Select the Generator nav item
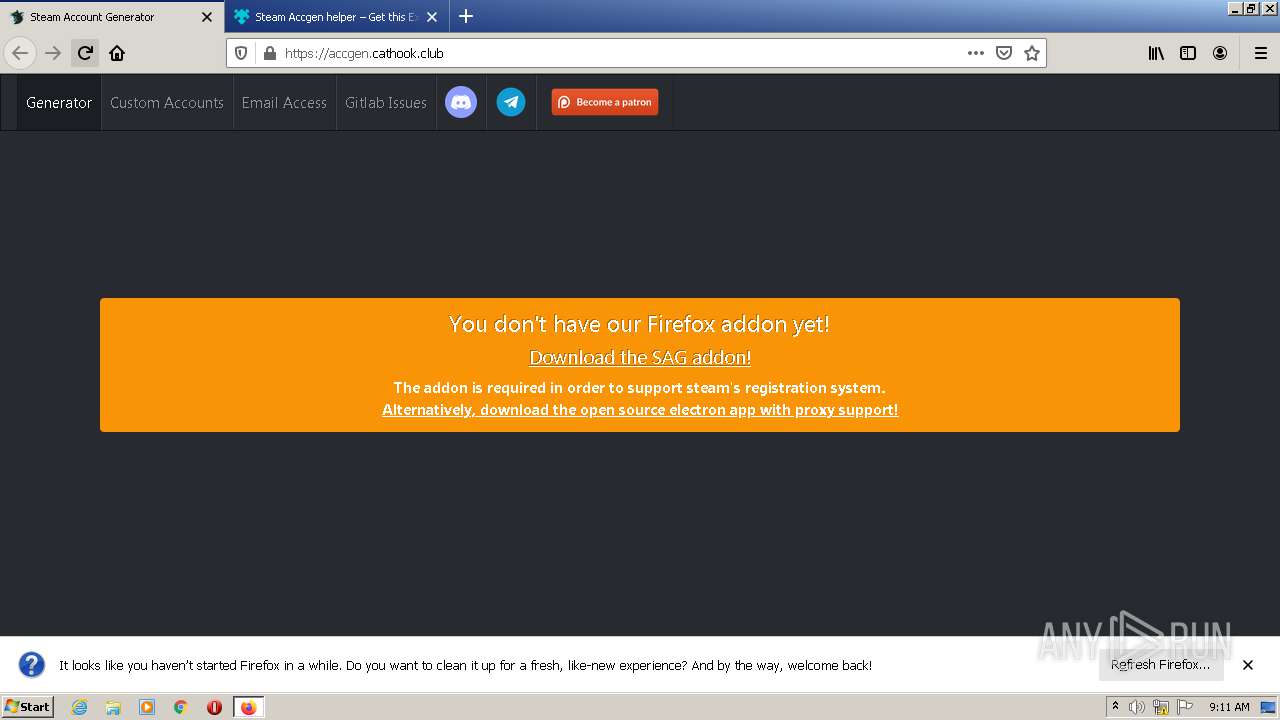1280x720 pixels. (x=59, y=103)
